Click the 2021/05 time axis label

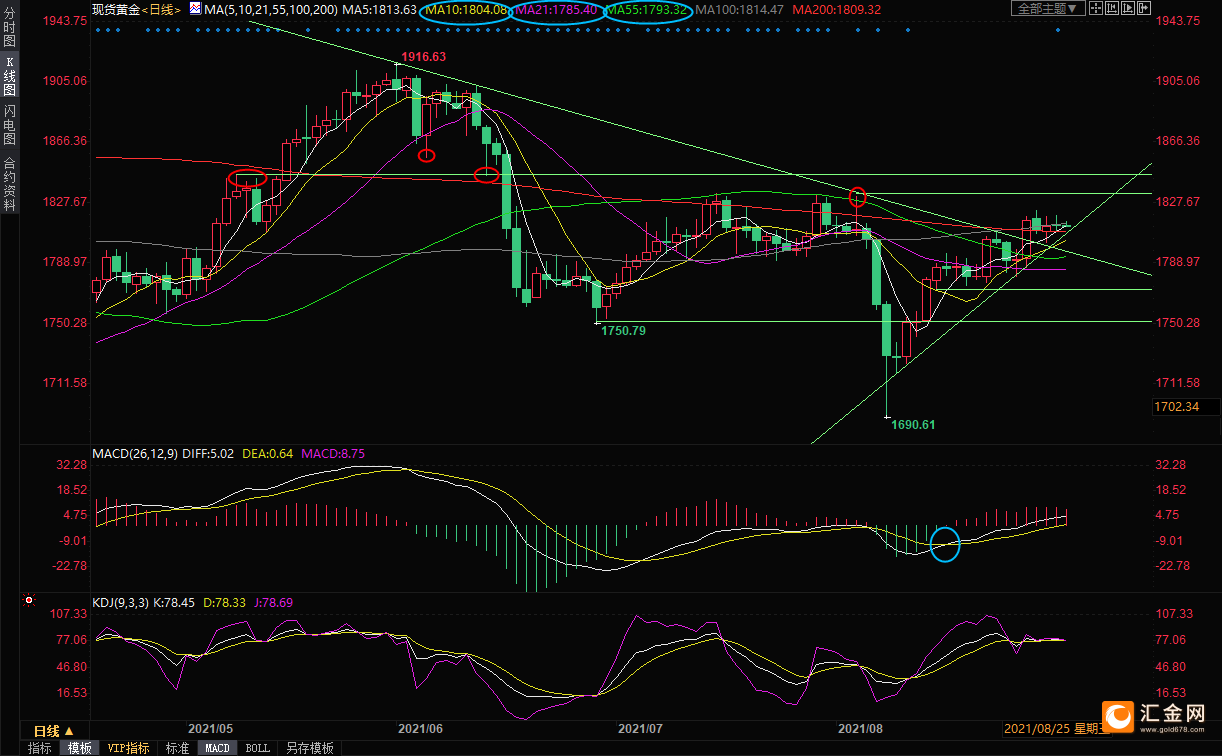coord(210,729)
